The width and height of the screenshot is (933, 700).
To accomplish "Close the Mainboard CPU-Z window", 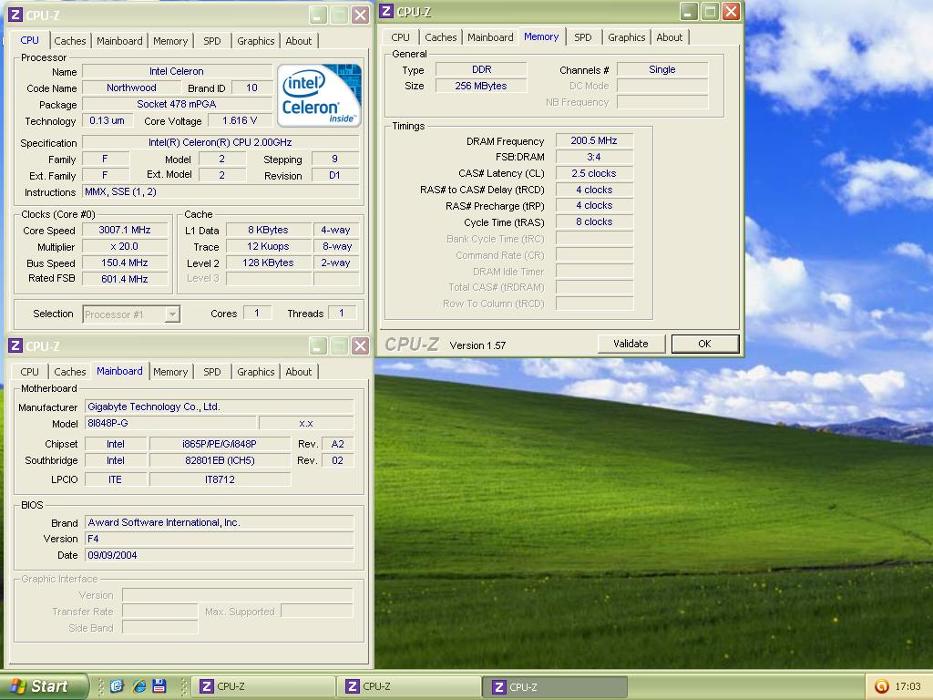I will [x=360, y=346].
